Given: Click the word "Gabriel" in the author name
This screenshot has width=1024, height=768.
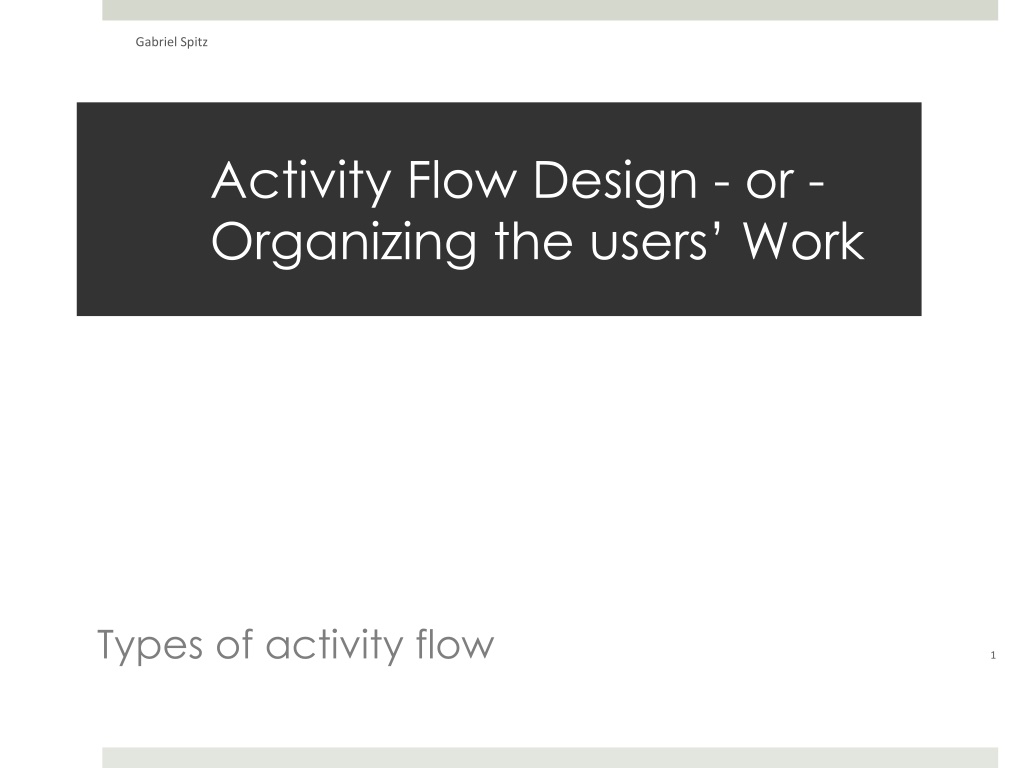Looking at the screenshot, I should coord(155,42).
